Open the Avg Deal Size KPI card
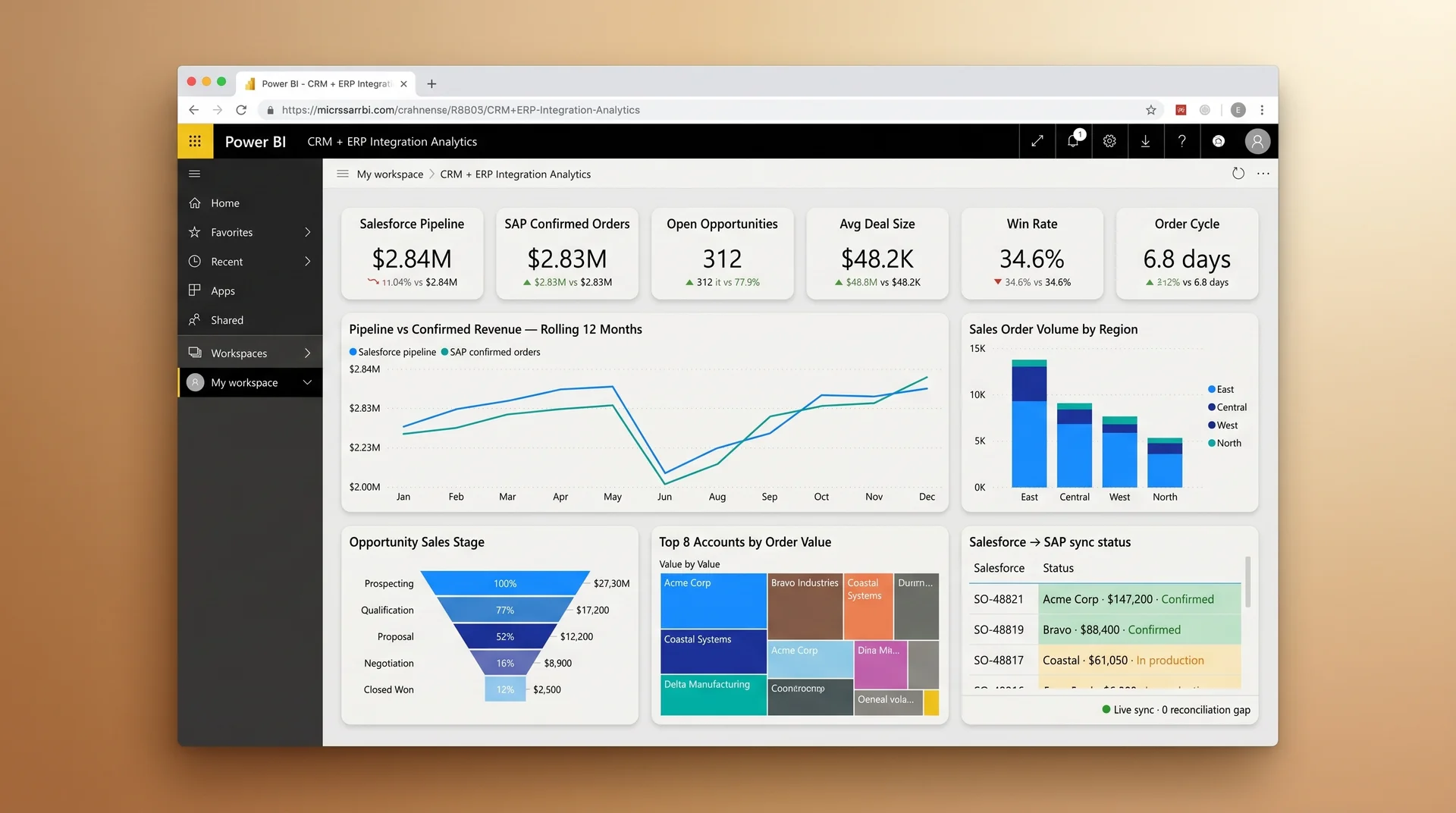Viewport: 1456px width, 813px height. click(877, 253)
